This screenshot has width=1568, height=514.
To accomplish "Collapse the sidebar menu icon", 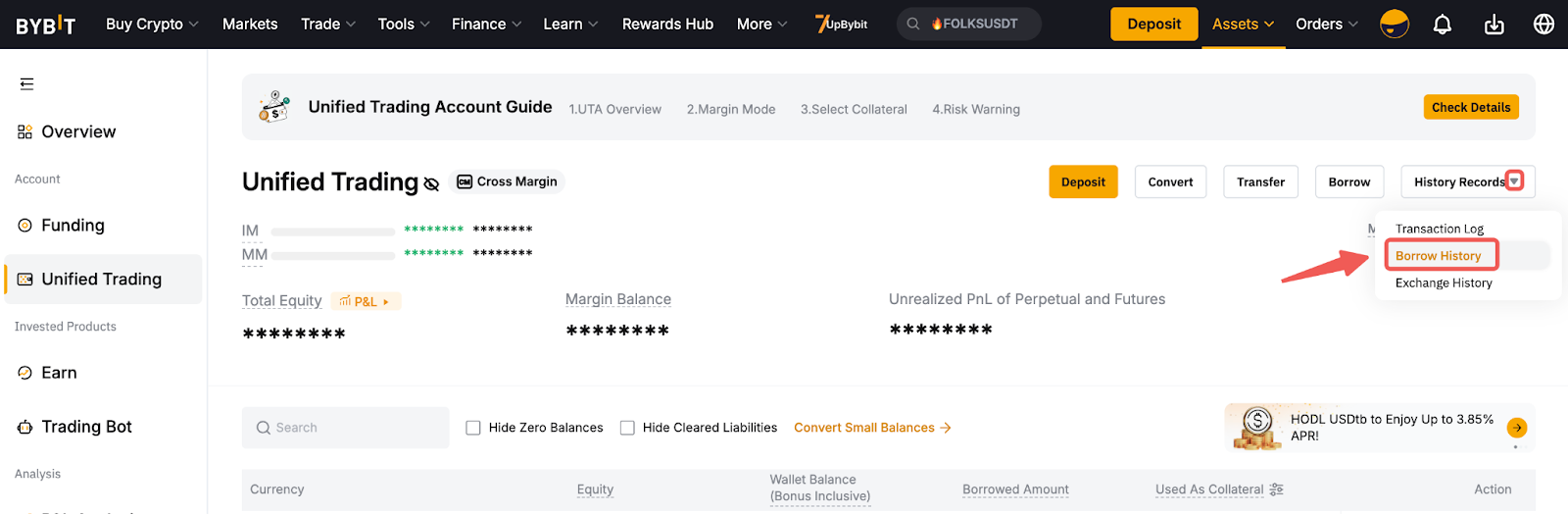I will click(26, 84).
